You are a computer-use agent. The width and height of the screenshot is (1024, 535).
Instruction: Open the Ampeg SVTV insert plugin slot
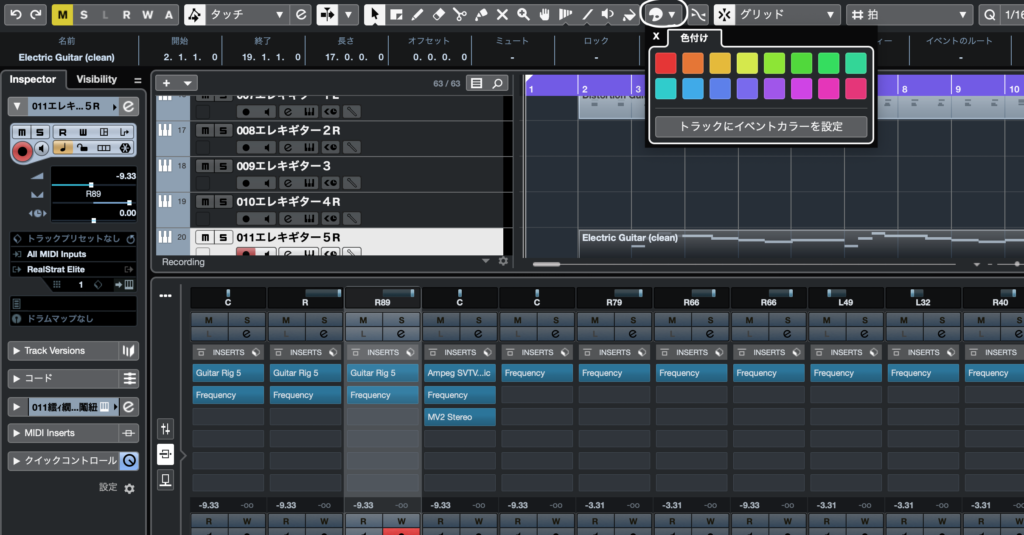460,373
